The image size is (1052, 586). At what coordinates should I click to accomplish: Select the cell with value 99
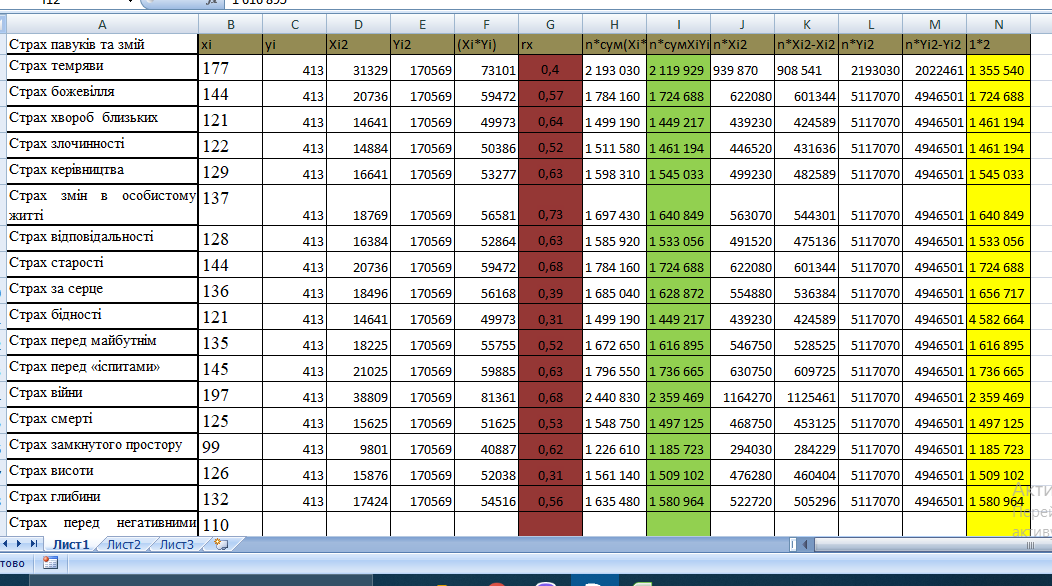[230, 446]
